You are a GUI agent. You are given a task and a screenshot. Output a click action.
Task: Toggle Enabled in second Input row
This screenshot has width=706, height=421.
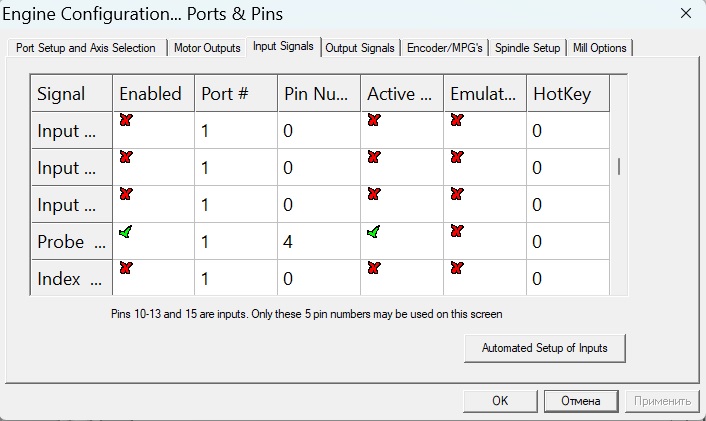pos(126,157)
